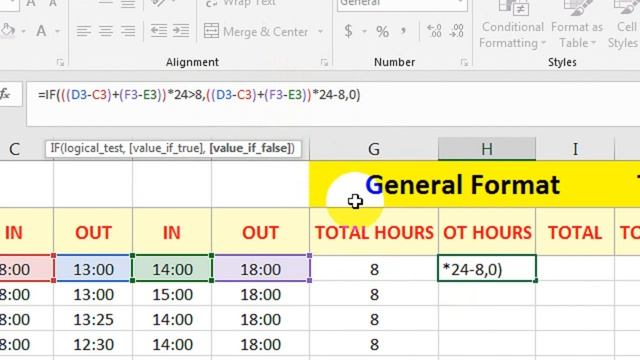The width and height of the screenshot is (640, 360).
Task: Click the Font Color A button
Action: pyautogui.click(x=41, y=31)
